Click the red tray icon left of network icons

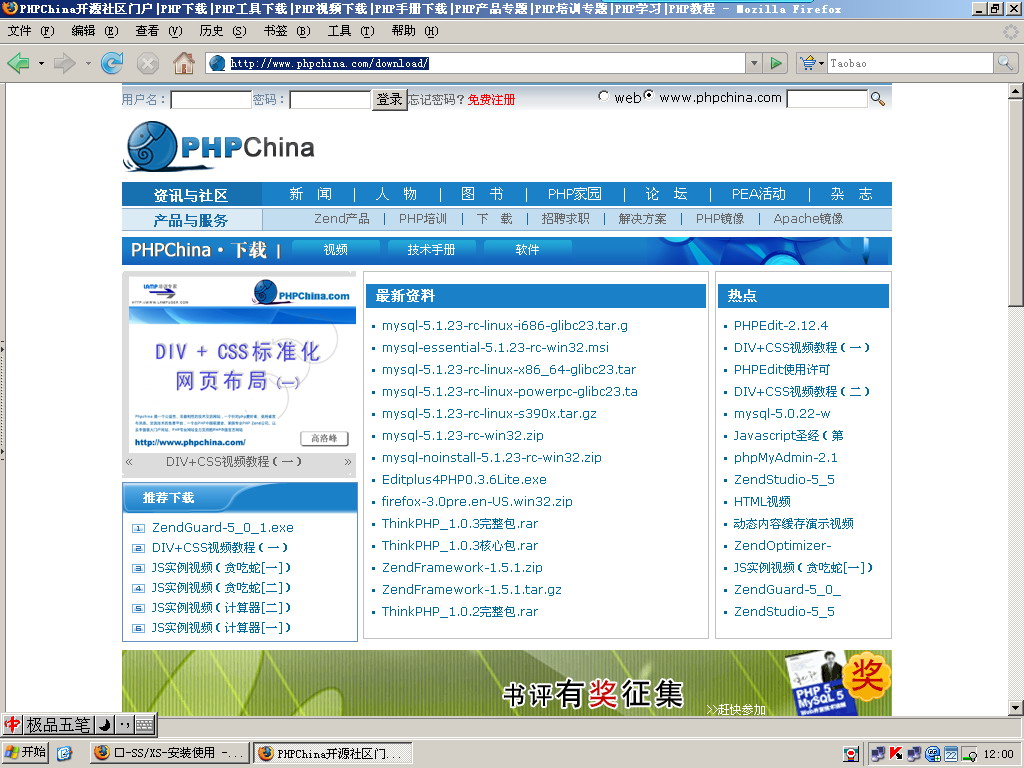(x=850, y=754)
